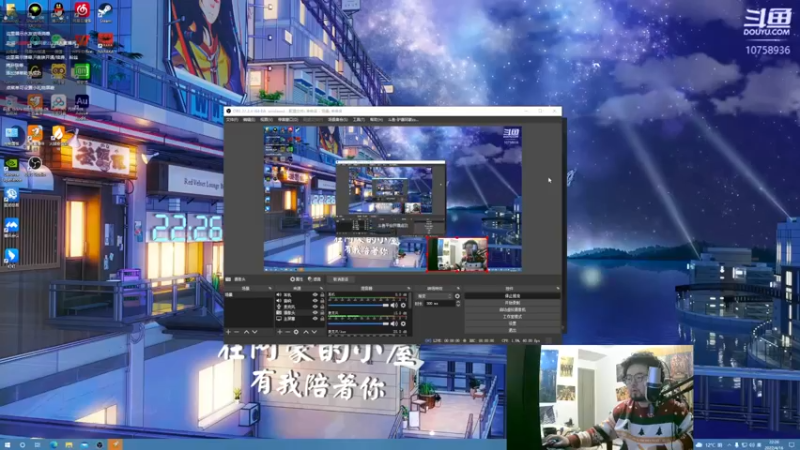800x450 pixels.
Task: Adjust volume slider of the 0.0 dB channel
Action: pyautogui.click(x=359, y=305)
